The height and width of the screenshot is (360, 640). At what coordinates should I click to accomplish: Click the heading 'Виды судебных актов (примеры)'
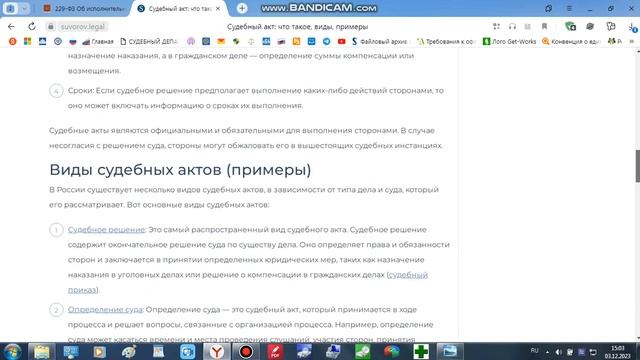180,169
